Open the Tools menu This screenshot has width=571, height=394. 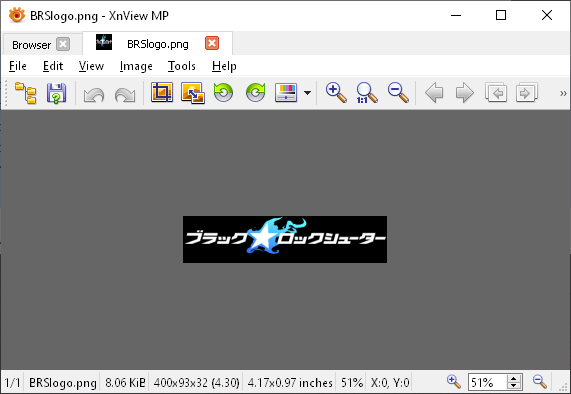click(x=182, y=66)
